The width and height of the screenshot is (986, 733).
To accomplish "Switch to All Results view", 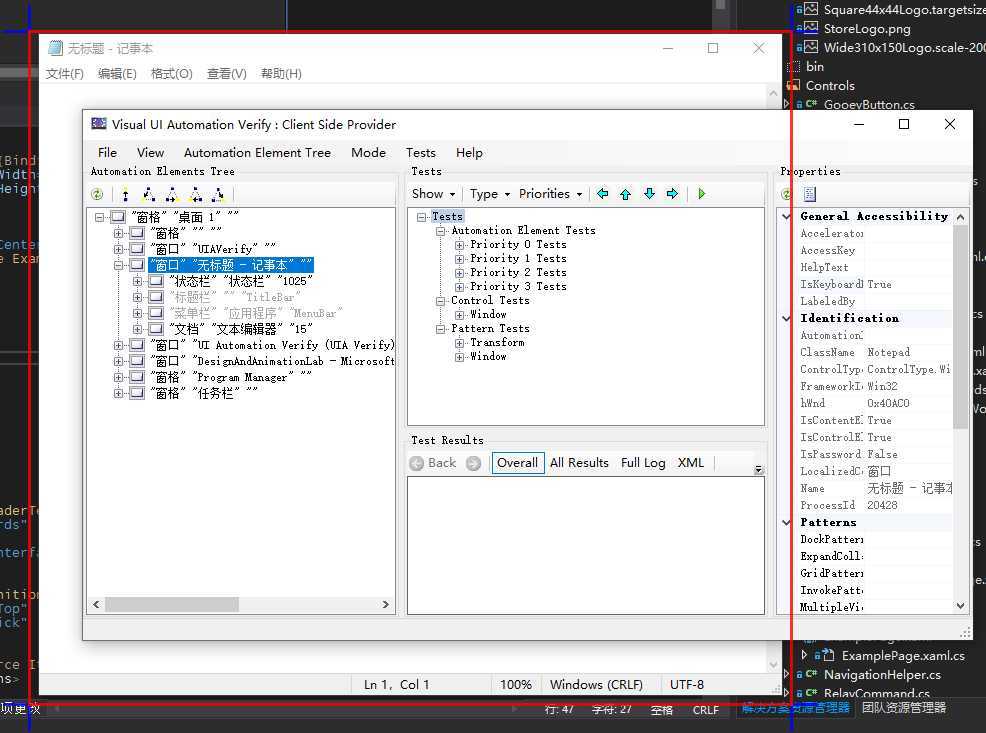I will (x=579, y=463).
